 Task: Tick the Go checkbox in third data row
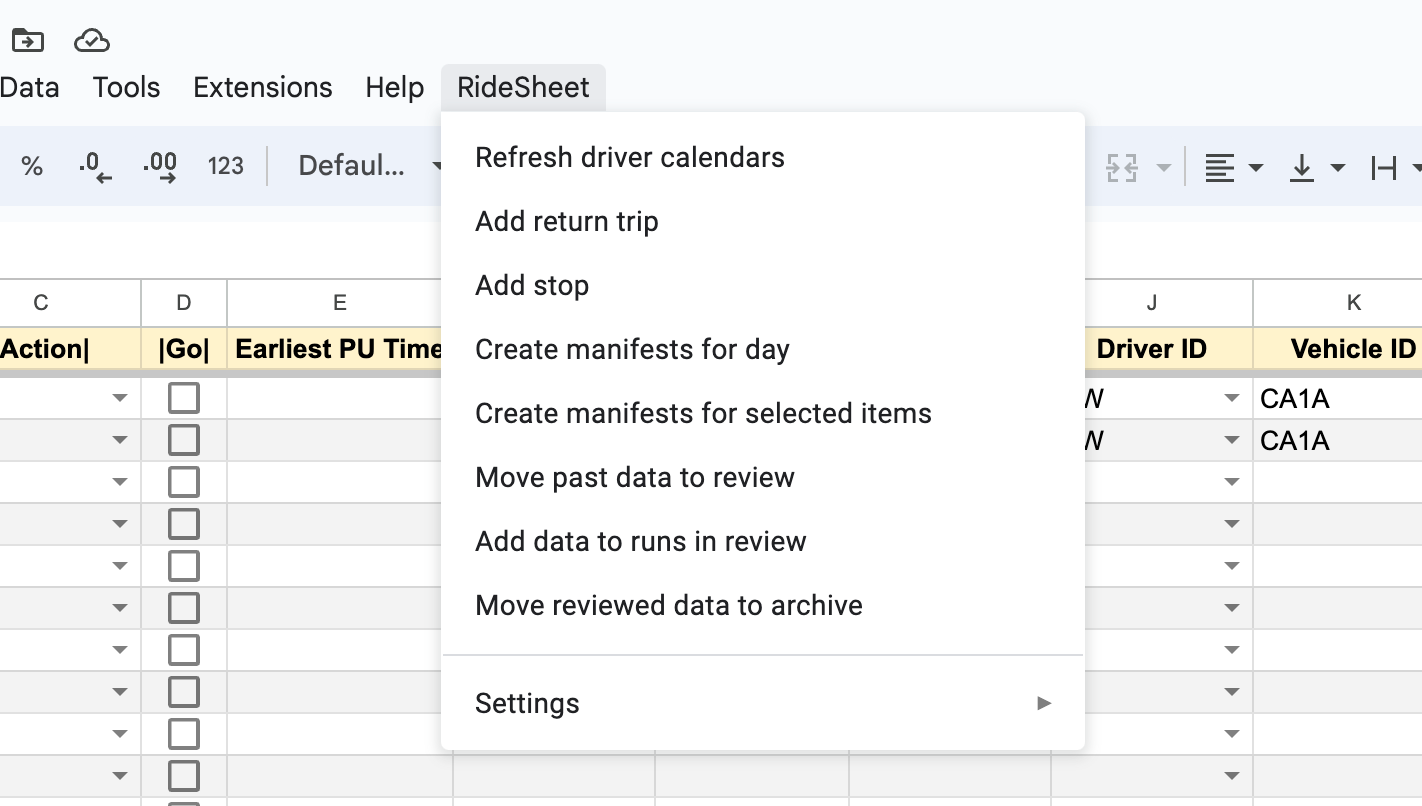pyautogui.click(x=184, y=482)
